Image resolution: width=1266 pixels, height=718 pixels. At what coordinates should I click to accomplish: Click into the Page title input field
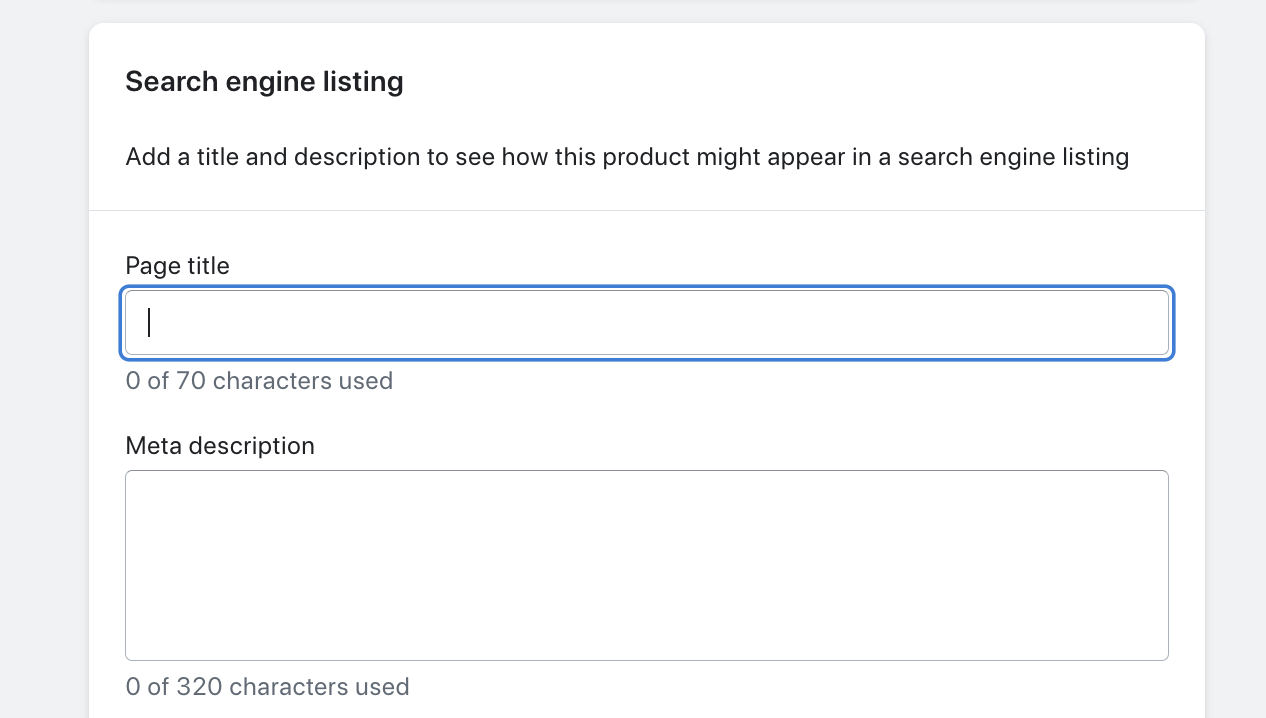(646, 322)
